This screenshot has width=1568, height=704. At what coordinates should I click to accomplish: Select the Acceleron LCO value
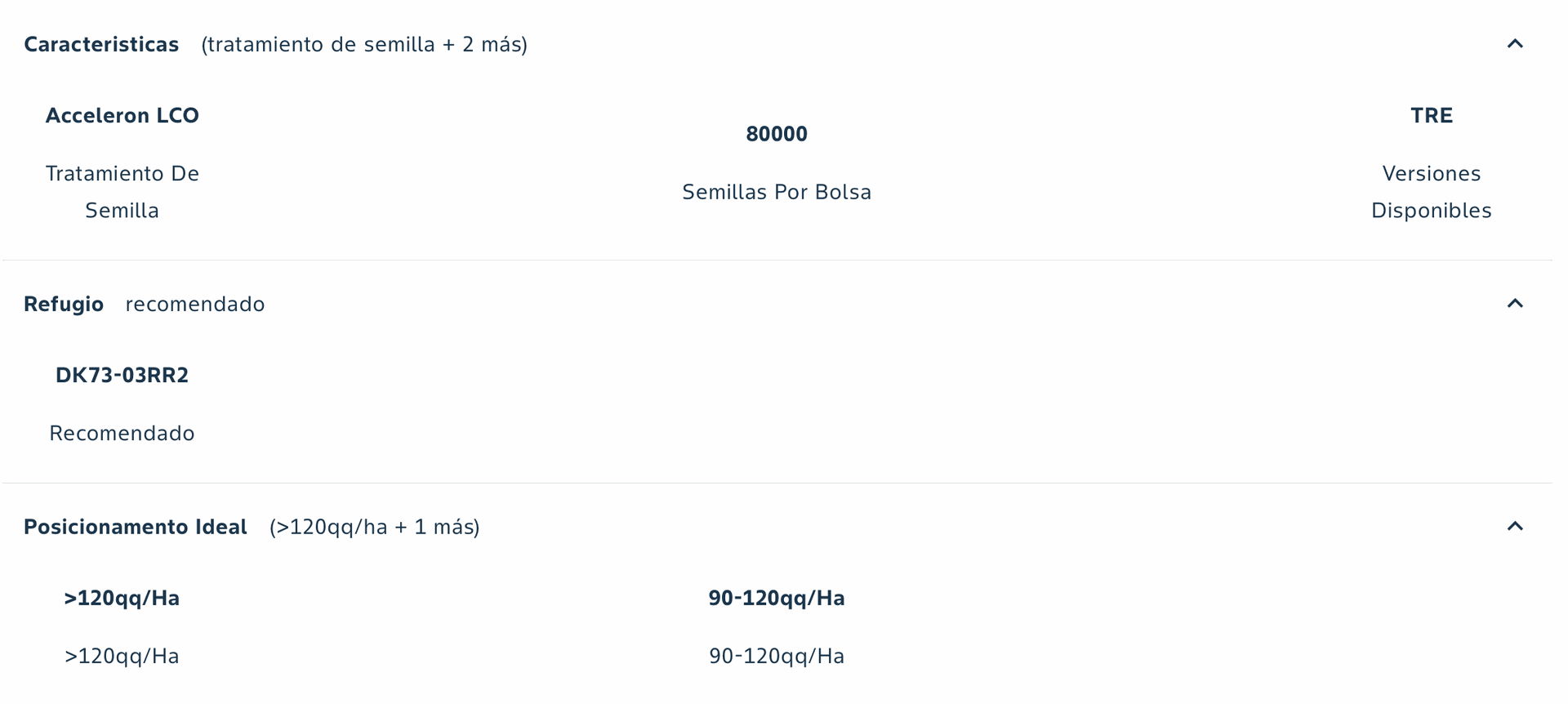(x=122, y=115)
